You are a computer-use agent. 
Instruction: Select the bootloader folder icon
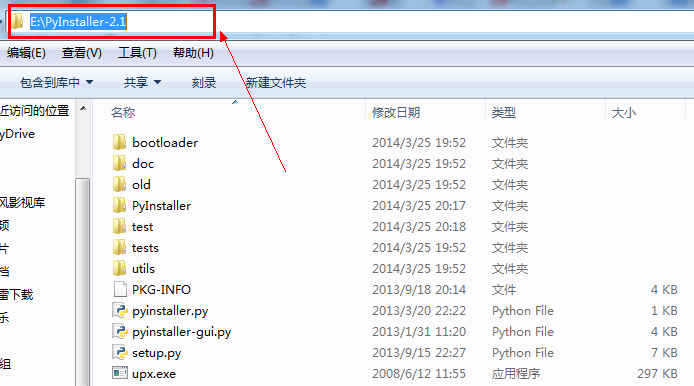tap(119, 142)
